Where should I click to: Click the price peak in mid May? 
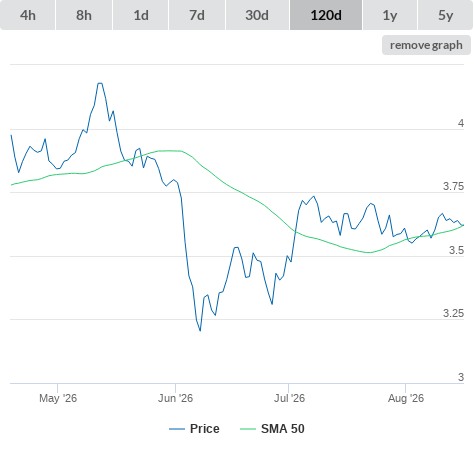(100, 83)
